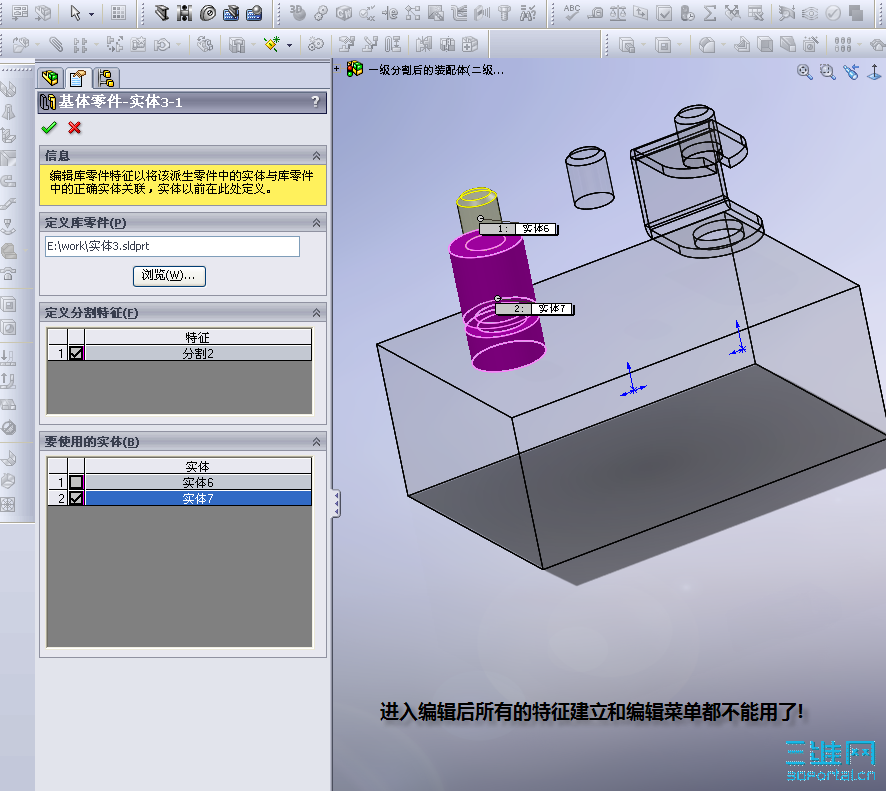886x791 pixels.
Task: Collapse the 要使用的实体(B) section
Action: point(316,442)
